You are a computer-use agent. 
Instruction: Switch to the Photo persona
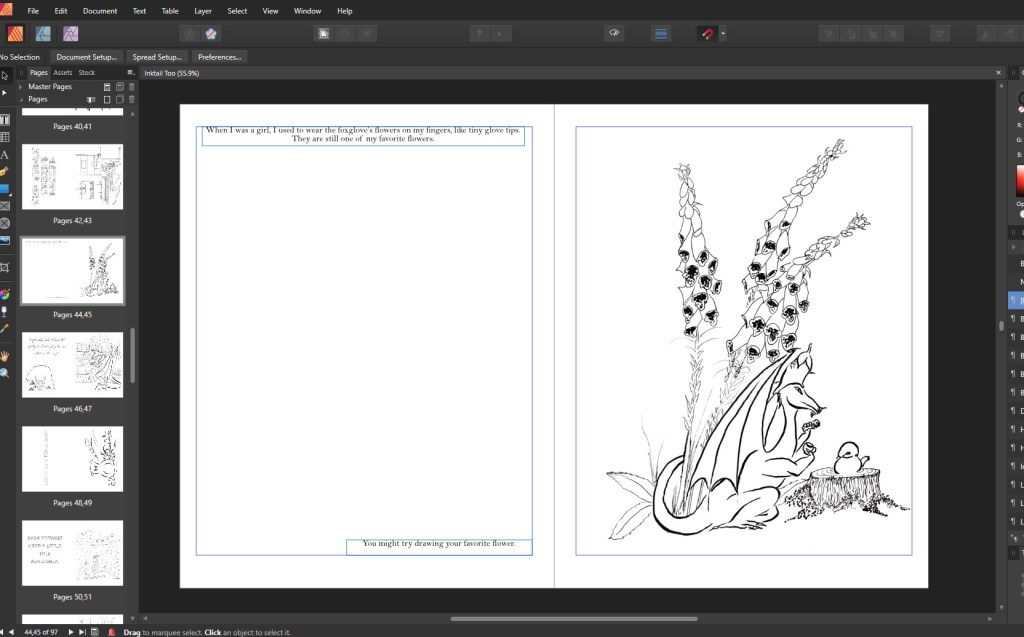71,34
